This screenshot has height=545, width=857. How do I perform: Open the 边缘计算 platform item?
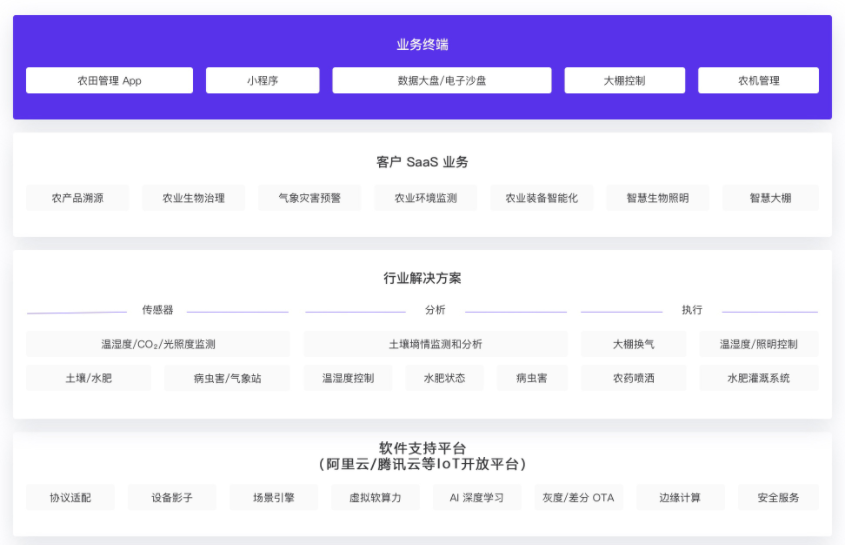pos(680,497)
